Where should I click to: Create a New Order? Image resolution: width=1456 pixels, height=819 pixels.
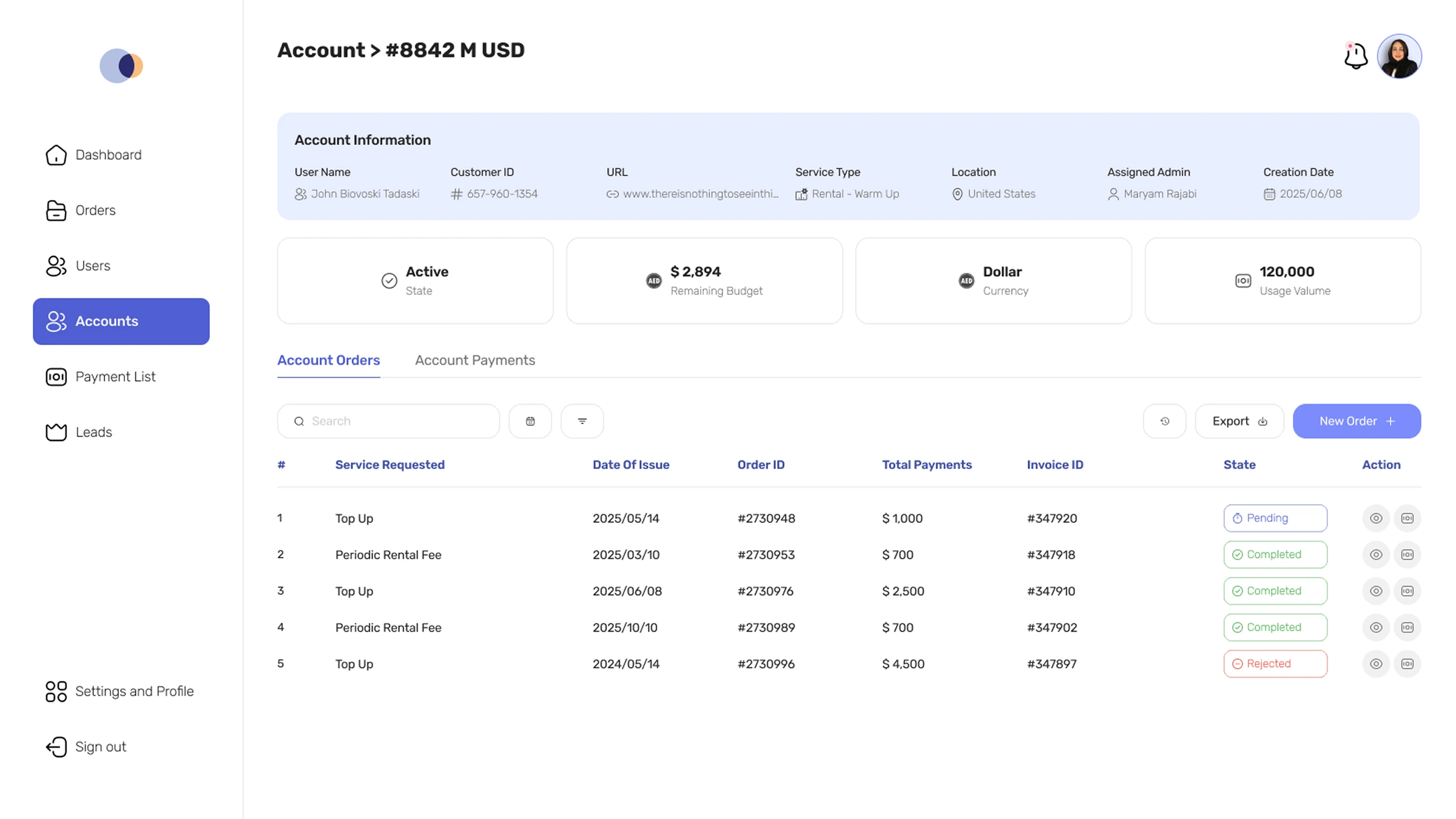coord(1357,421)
